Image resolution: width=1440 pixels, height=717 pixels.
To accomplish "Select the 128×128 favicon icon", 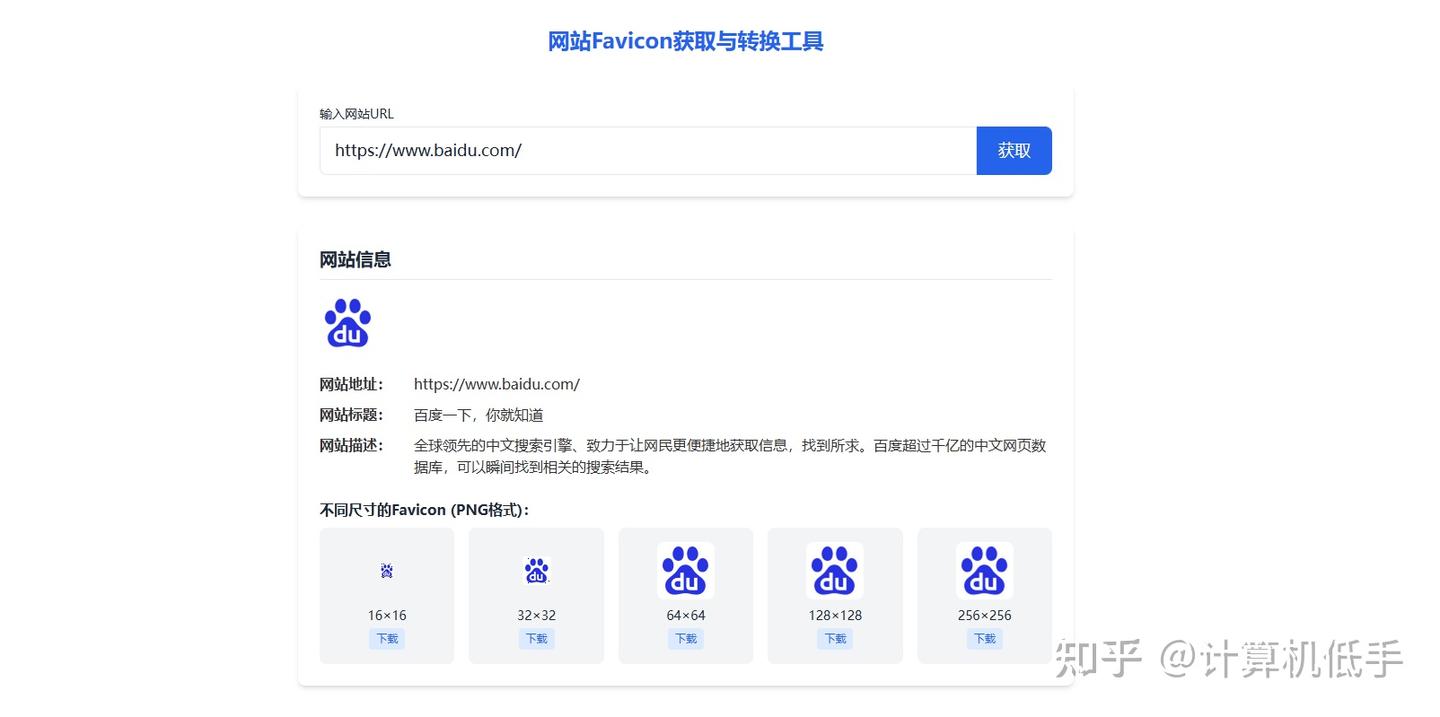I will pyautogui.click(x=835, y=570).
